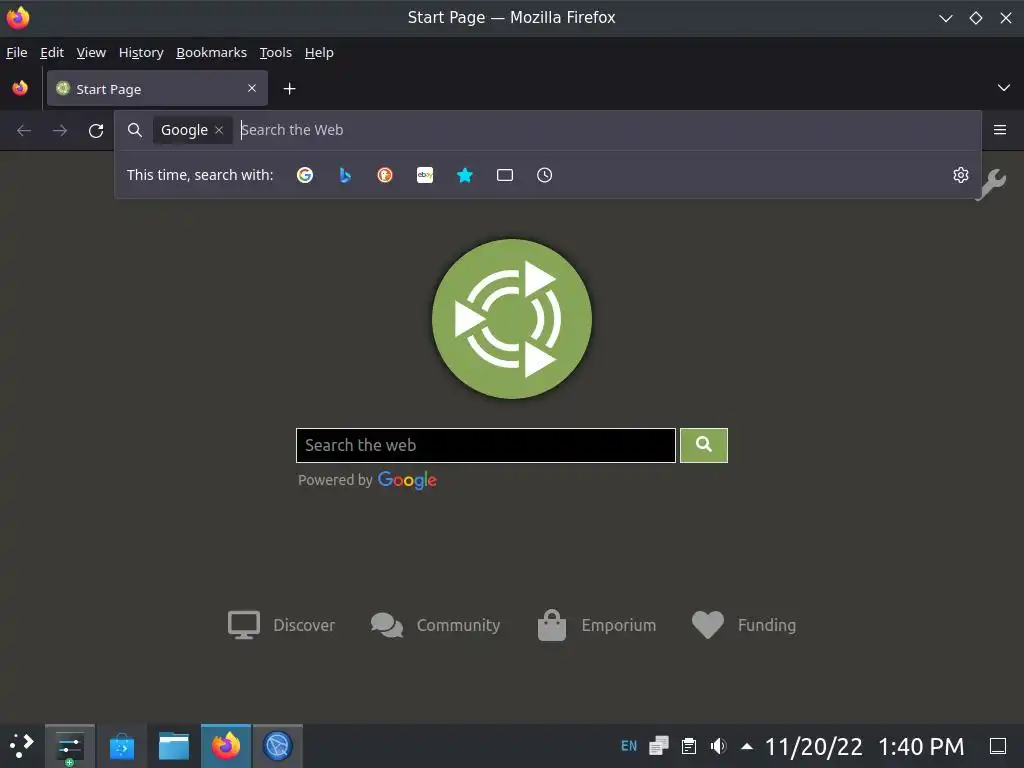Expand hidden system tray icons arrow
The height and width of the screenshot is (768, 1024).
tap(747, 746)
